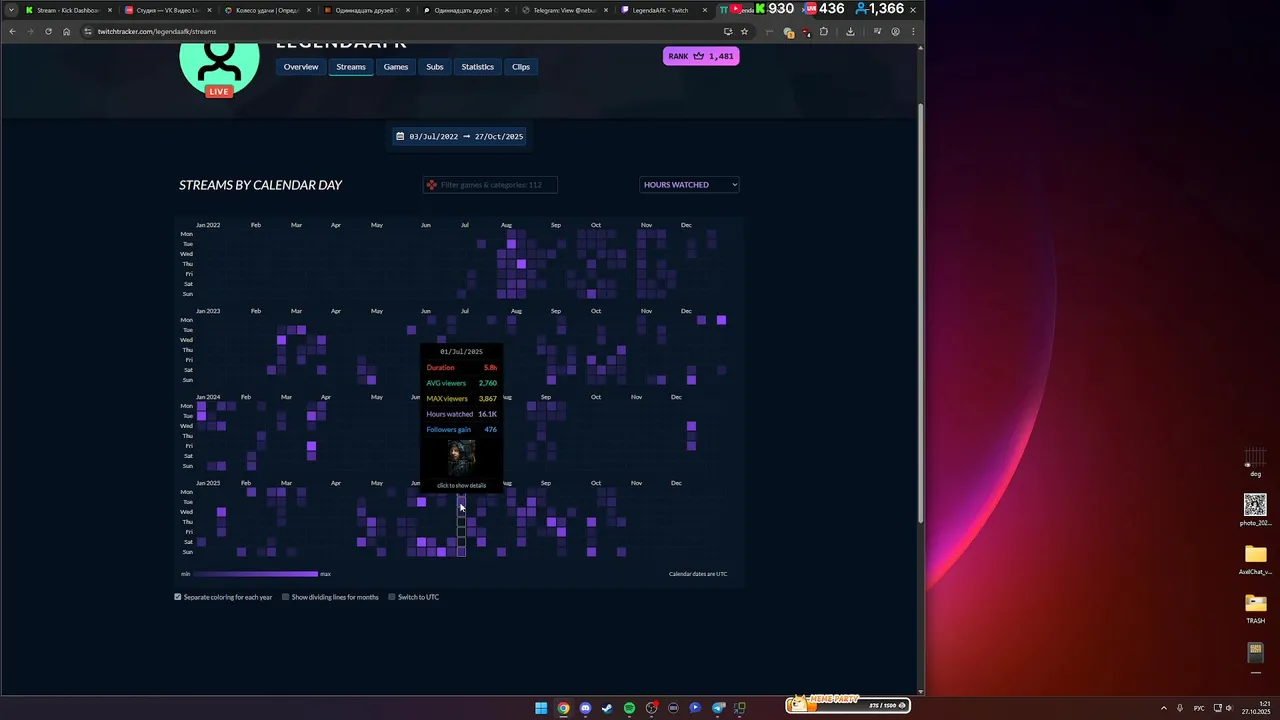
Task: Open the photo QR code file on desktop
Action: (1255, 509)
